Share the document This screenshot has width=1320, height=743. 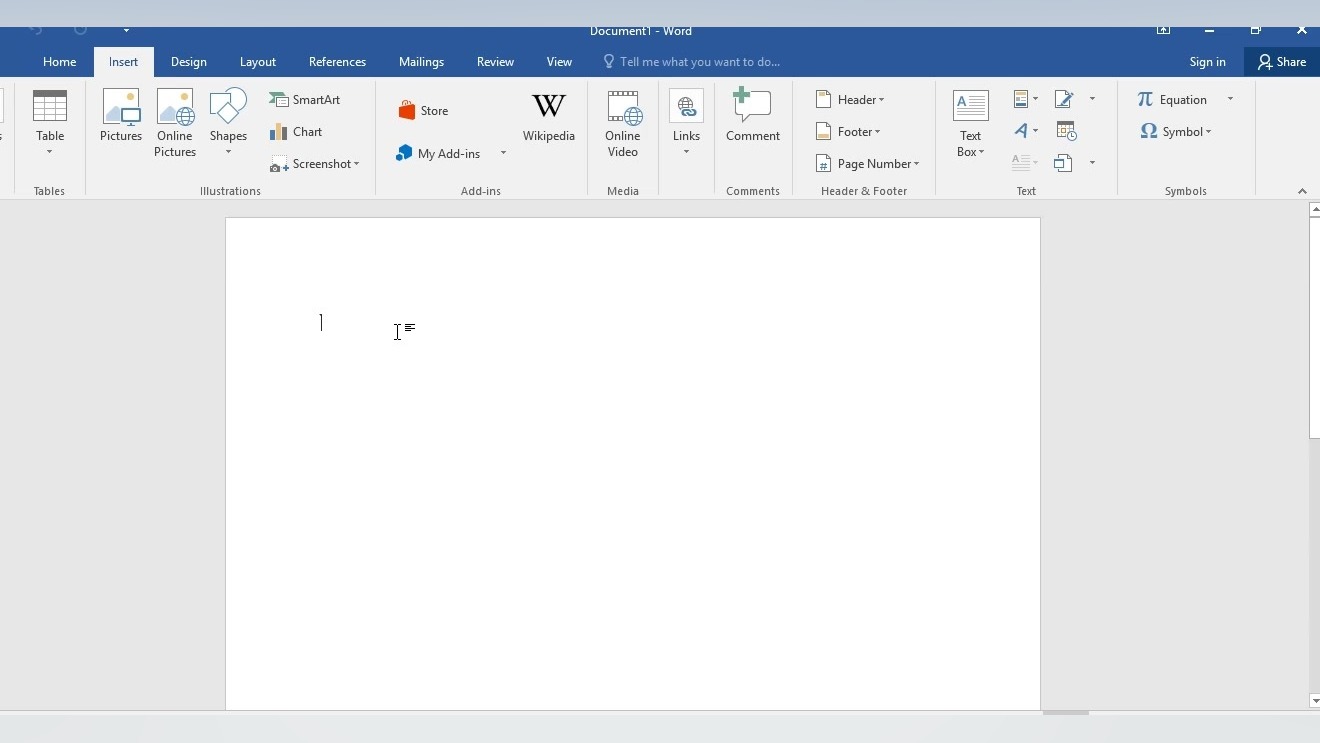[x=1282, y=62]
